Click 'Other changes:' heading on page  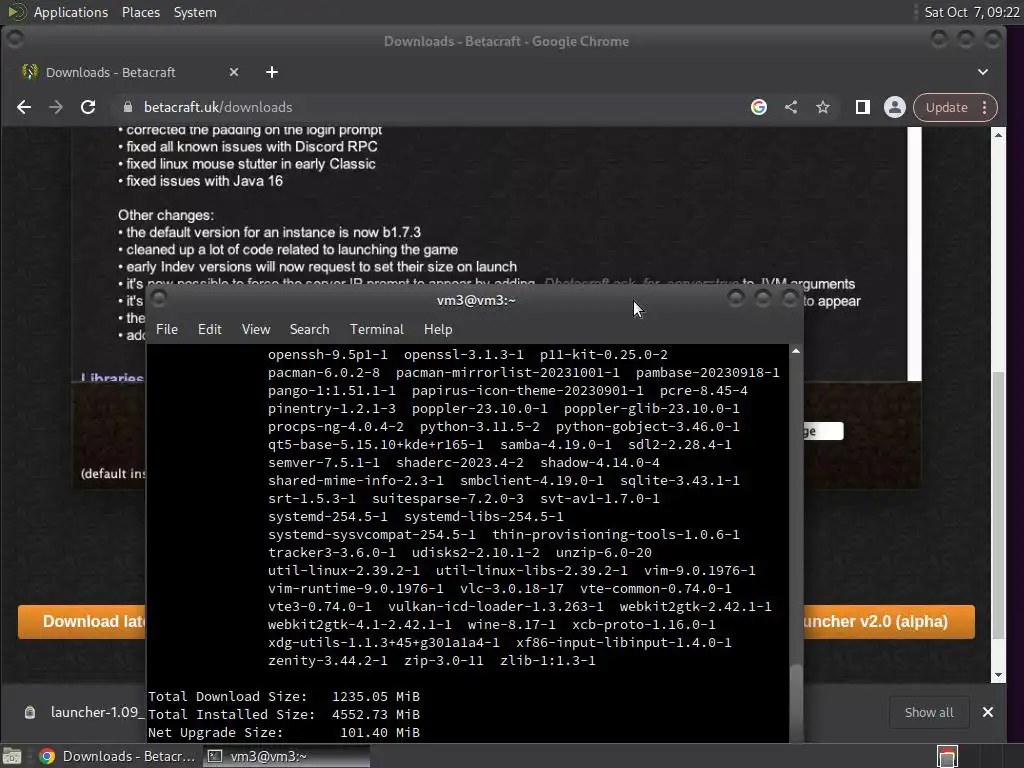(x=166, y=215)
